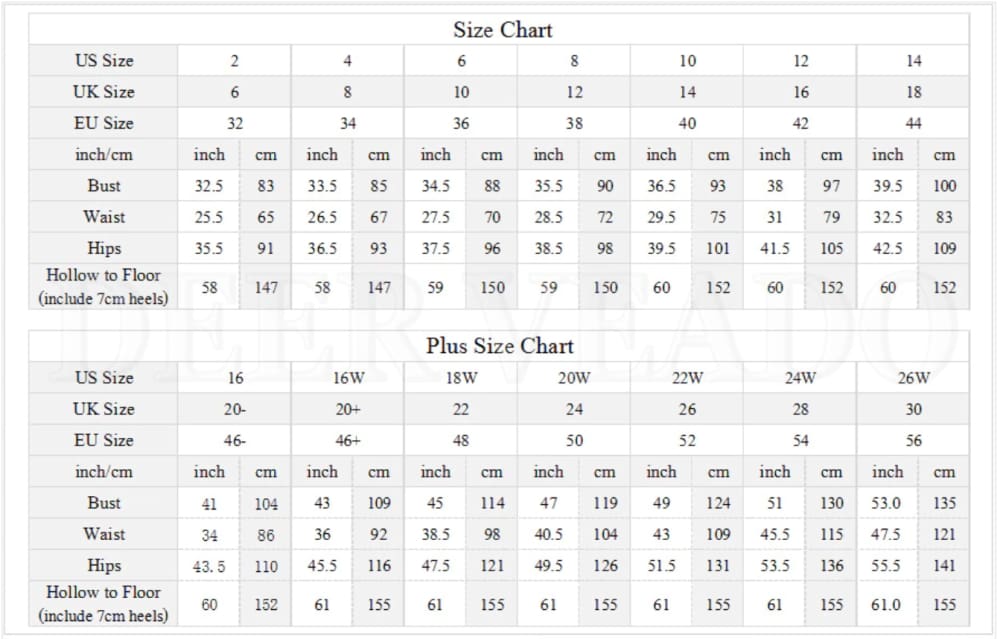Click Hips value 42.5 inch
Image resolution: width=1000 pixels, height=639 pixels.
887,248
